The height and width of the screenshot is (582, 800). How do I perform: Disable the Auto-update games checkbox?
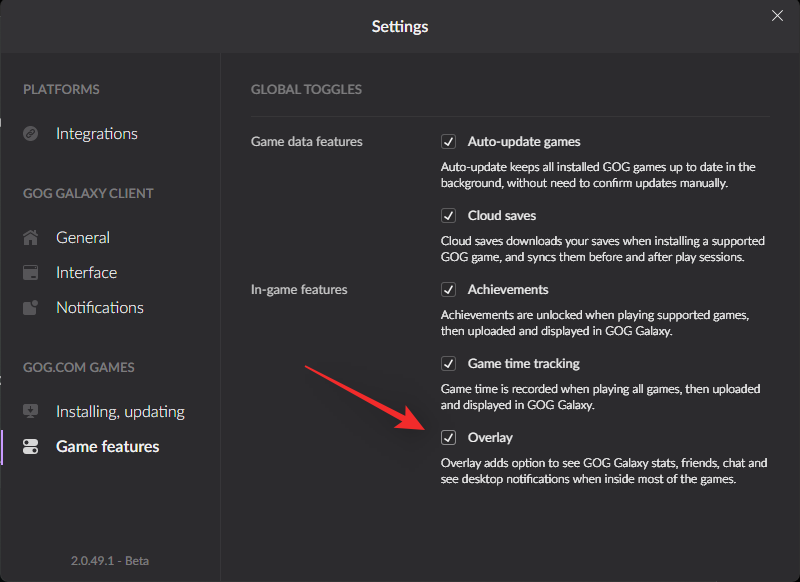pos(449,142)
